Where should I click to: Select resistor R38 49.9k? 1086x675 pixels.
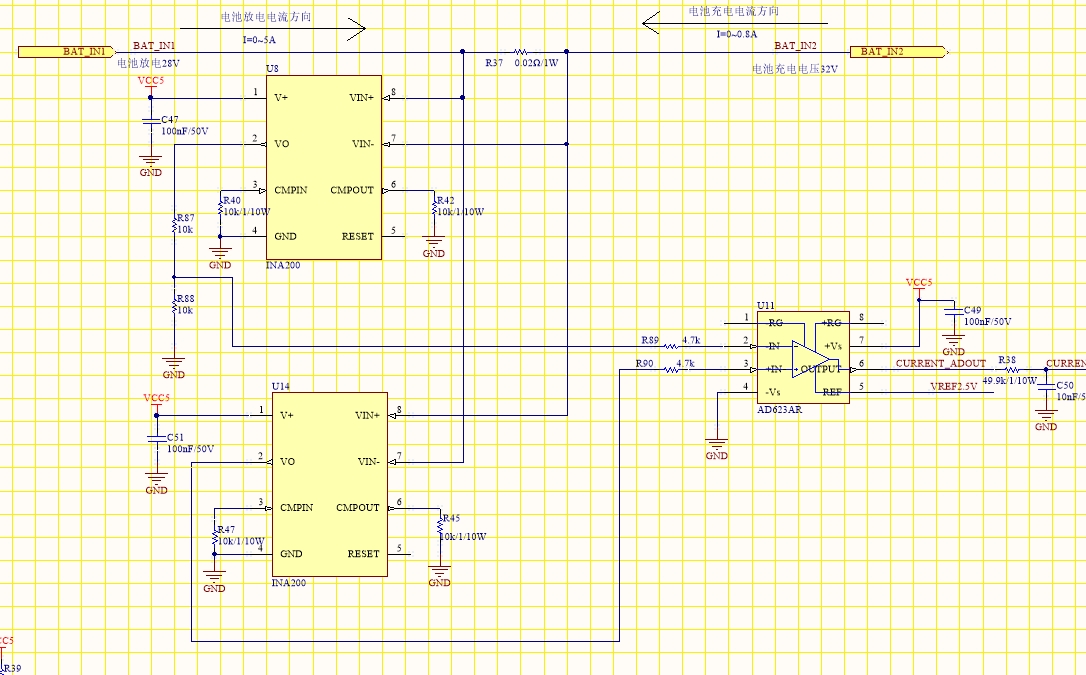1012,370
